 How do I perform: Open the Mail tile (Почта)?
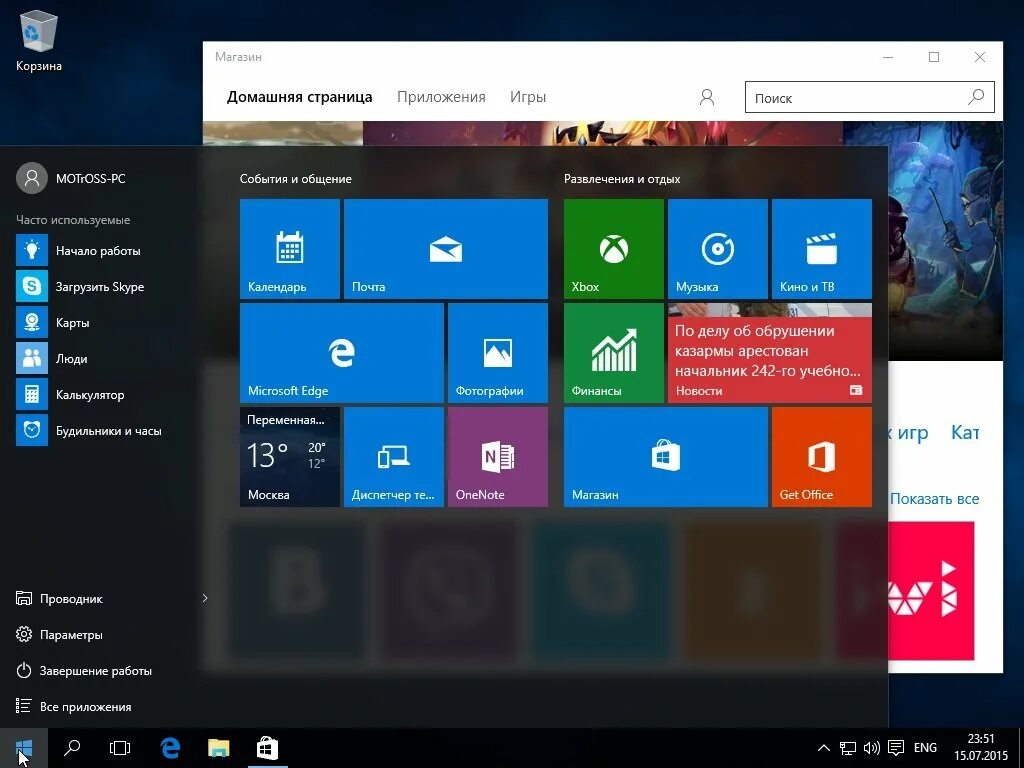445,249
